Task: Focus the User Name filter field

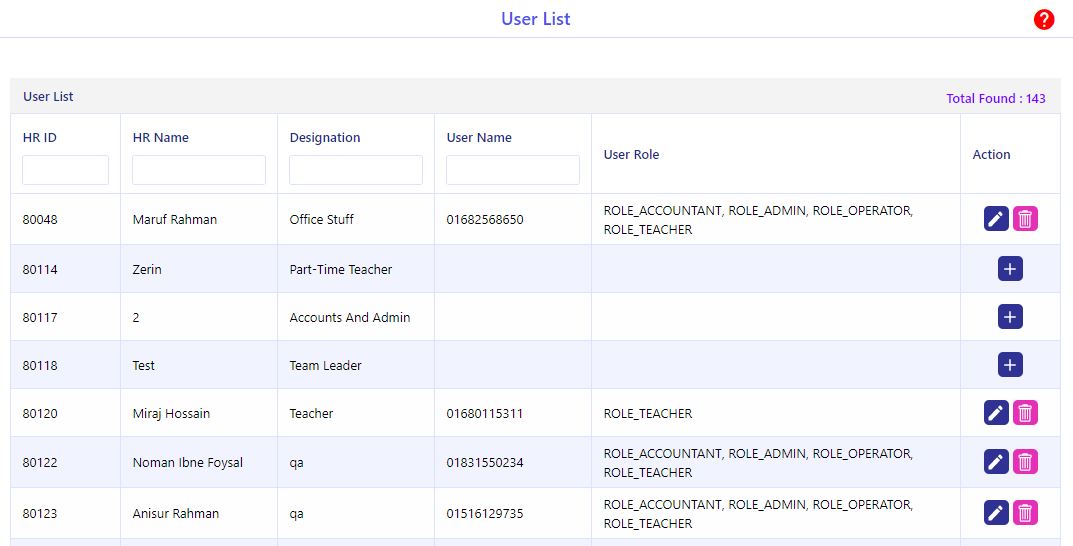Action: coord(513,170)
